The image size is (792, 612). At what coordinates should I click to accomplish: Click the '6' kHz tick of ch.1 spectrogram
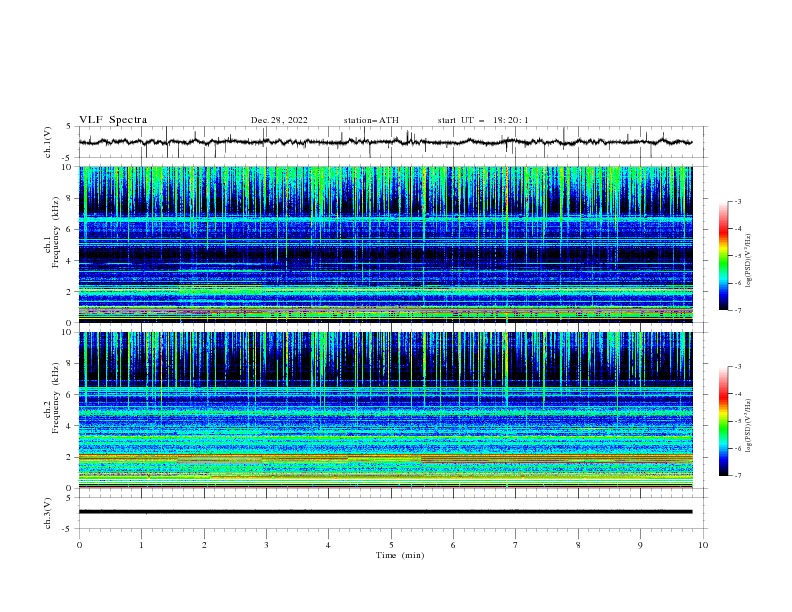click(x=69, y=229)
